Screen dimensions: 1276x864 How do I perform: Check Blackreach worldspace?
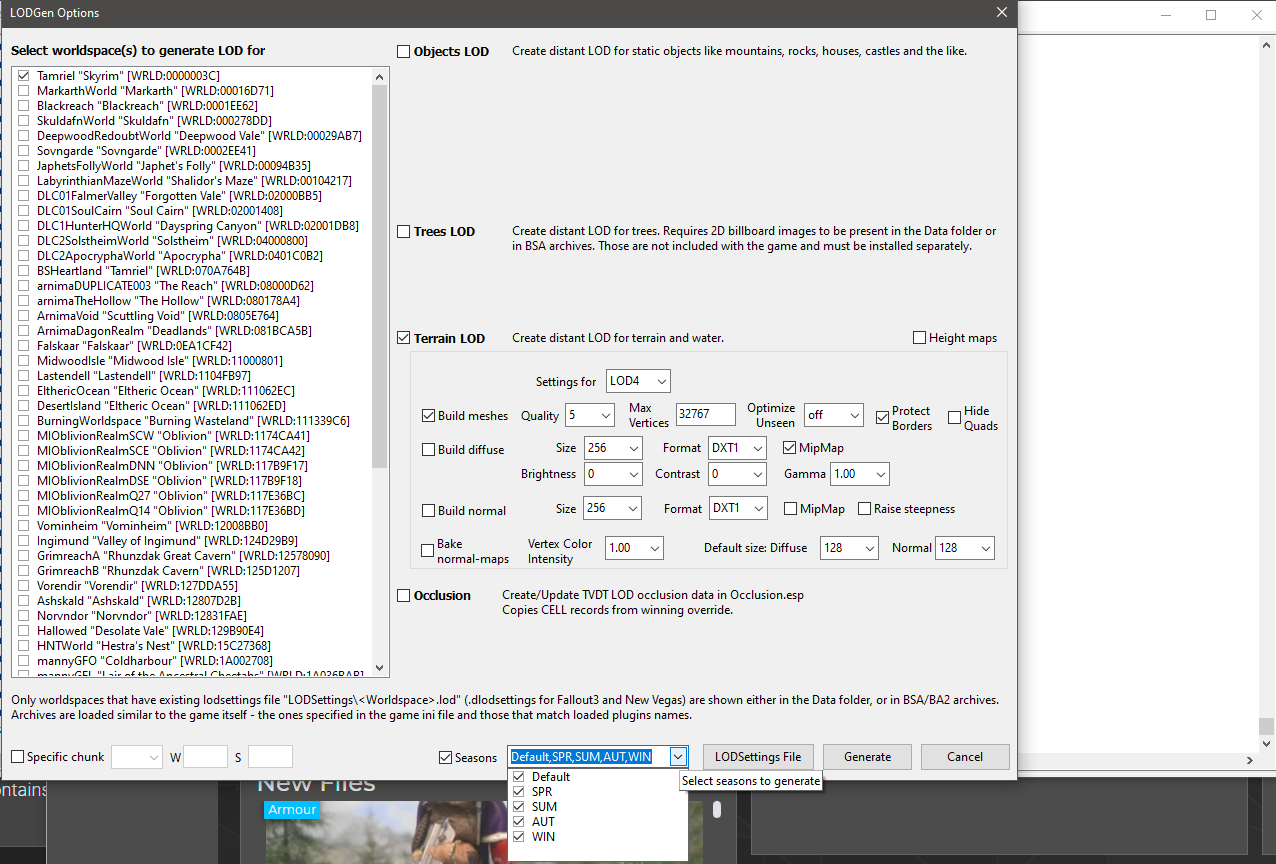coord(23,106)
